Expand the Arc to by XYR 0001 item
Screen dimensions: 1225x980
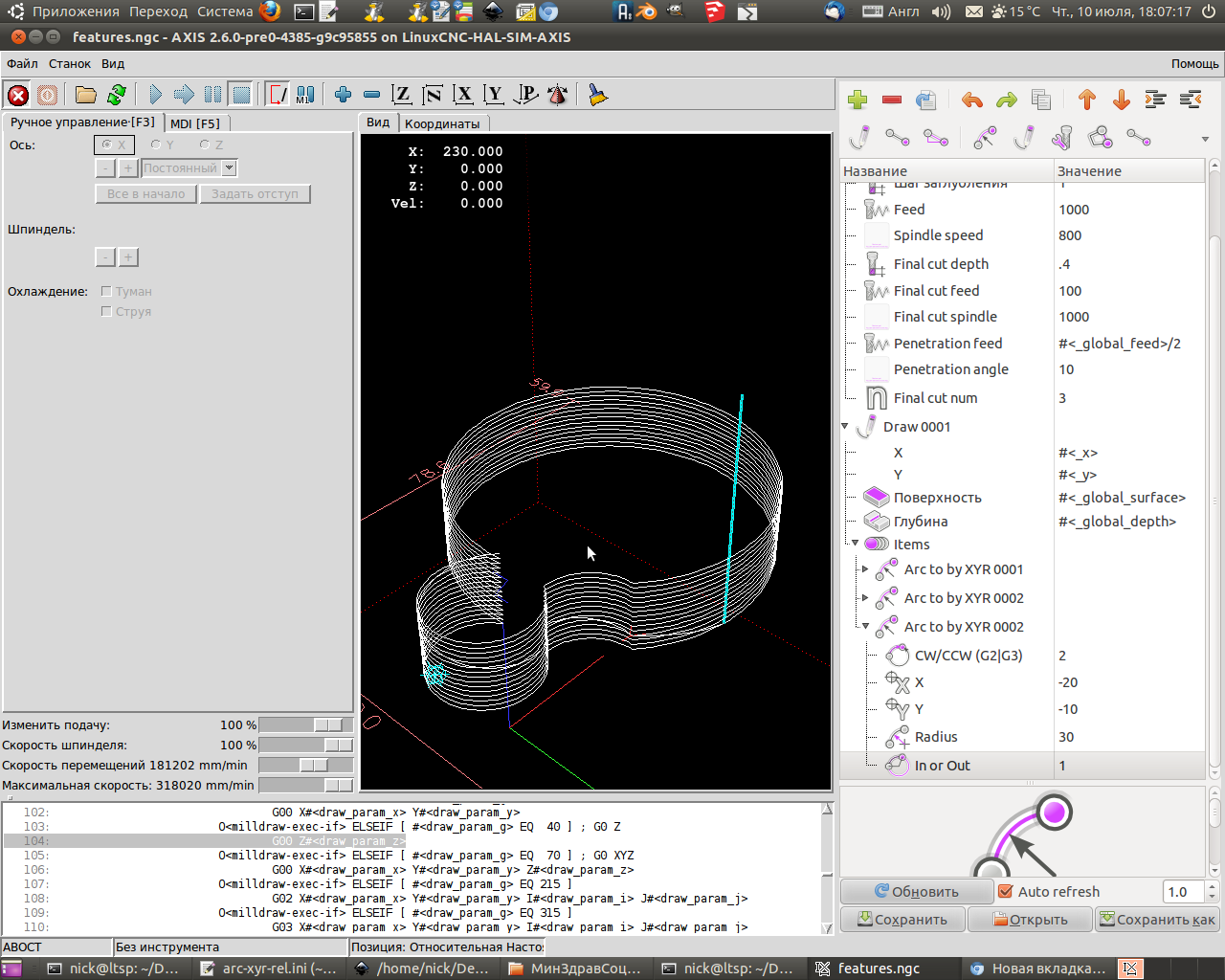[866, 569]
